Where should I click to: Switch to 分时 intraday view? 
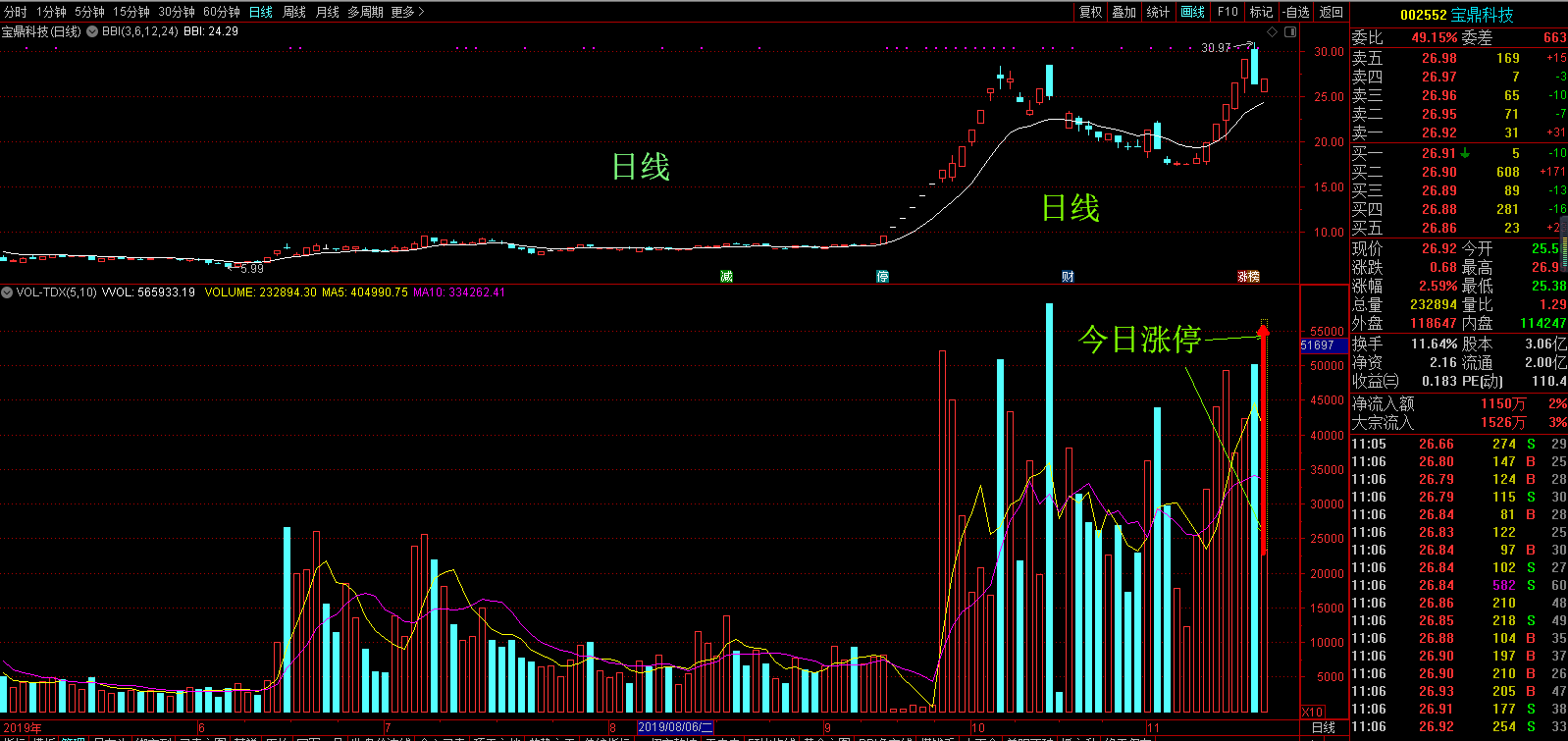16,12
